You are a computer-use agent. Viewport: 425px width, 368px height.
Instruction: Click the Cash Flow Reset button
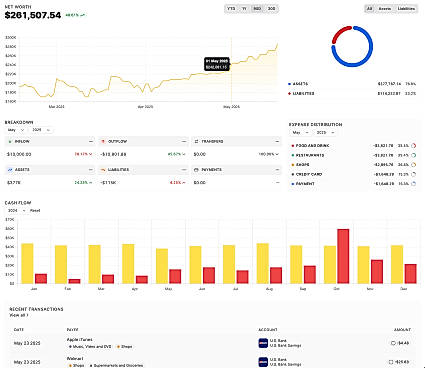[35, 210]
